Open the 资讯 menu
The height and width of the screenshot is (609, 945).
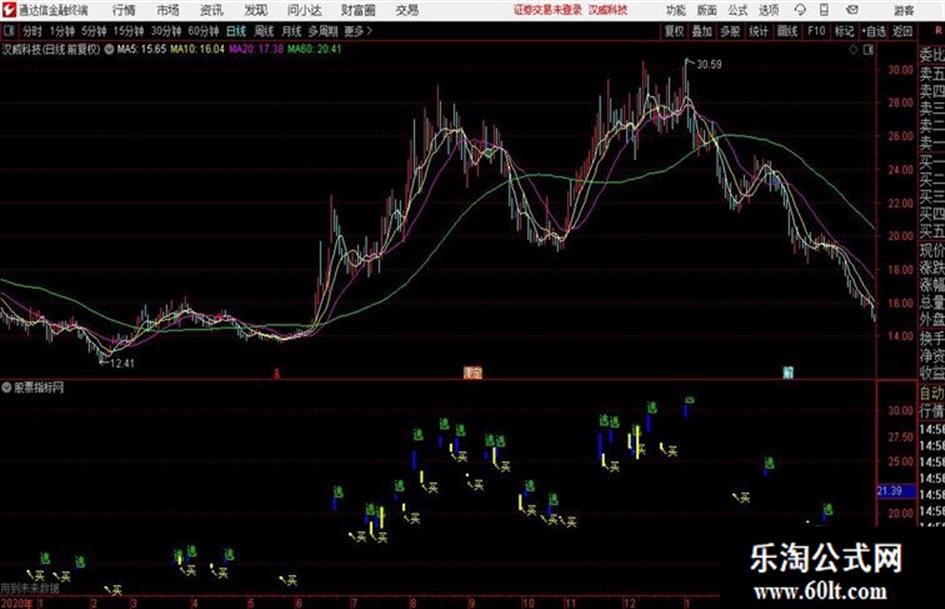point(212,10)
